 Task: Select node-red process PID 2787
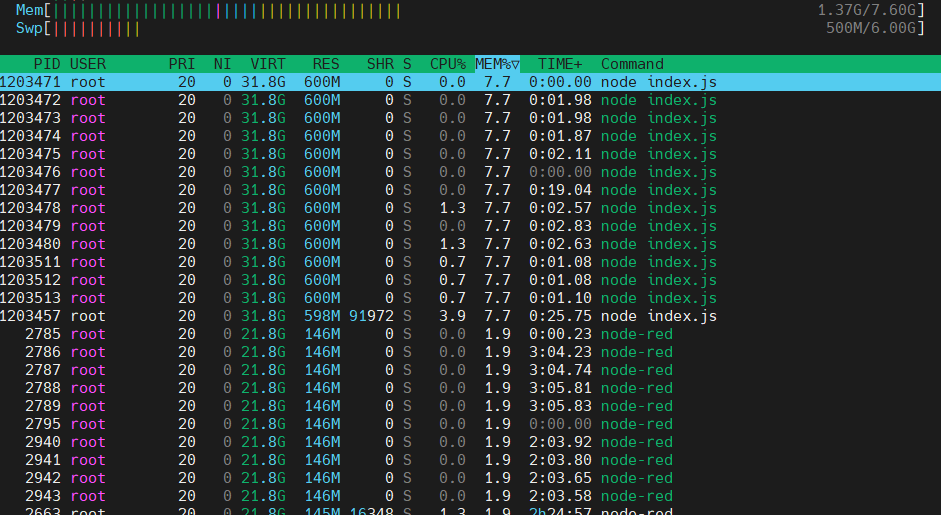point(470,370)
